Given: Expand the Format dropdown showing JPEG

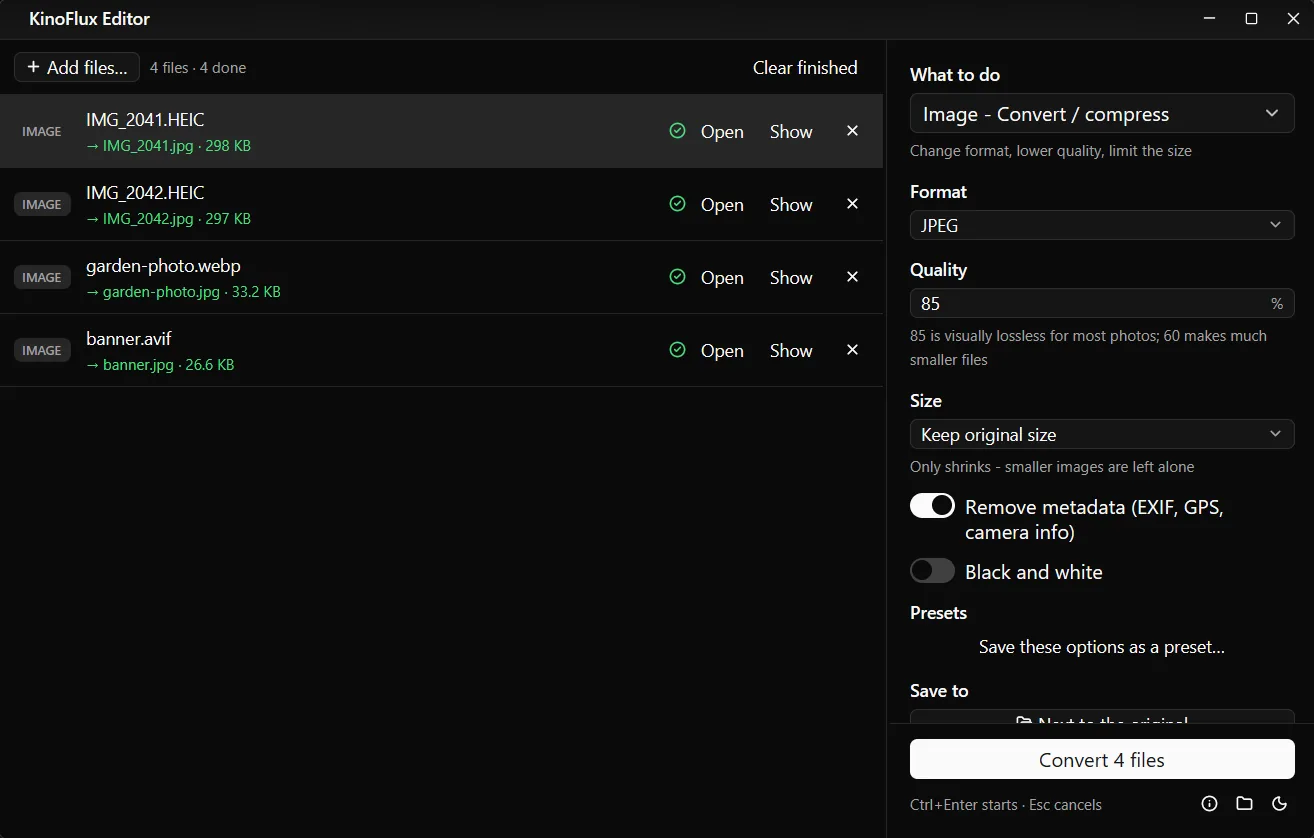Looking at the screenshot, I should (x=1102, y=225).
